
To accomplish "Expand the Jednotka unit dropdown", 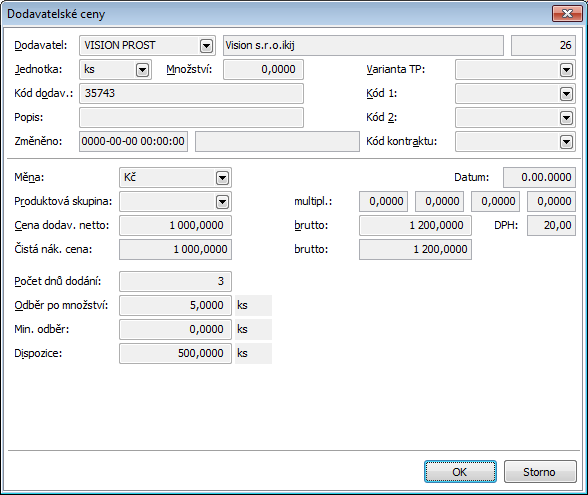I will [142, 70].
